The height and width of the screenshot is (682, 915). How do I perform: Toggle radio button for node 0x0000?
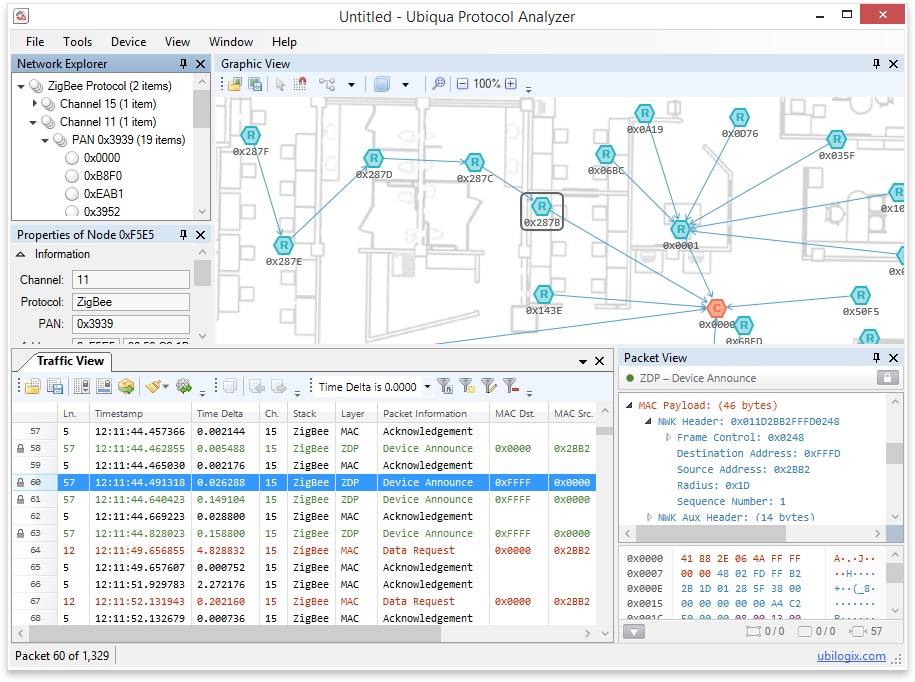[72, 158]
